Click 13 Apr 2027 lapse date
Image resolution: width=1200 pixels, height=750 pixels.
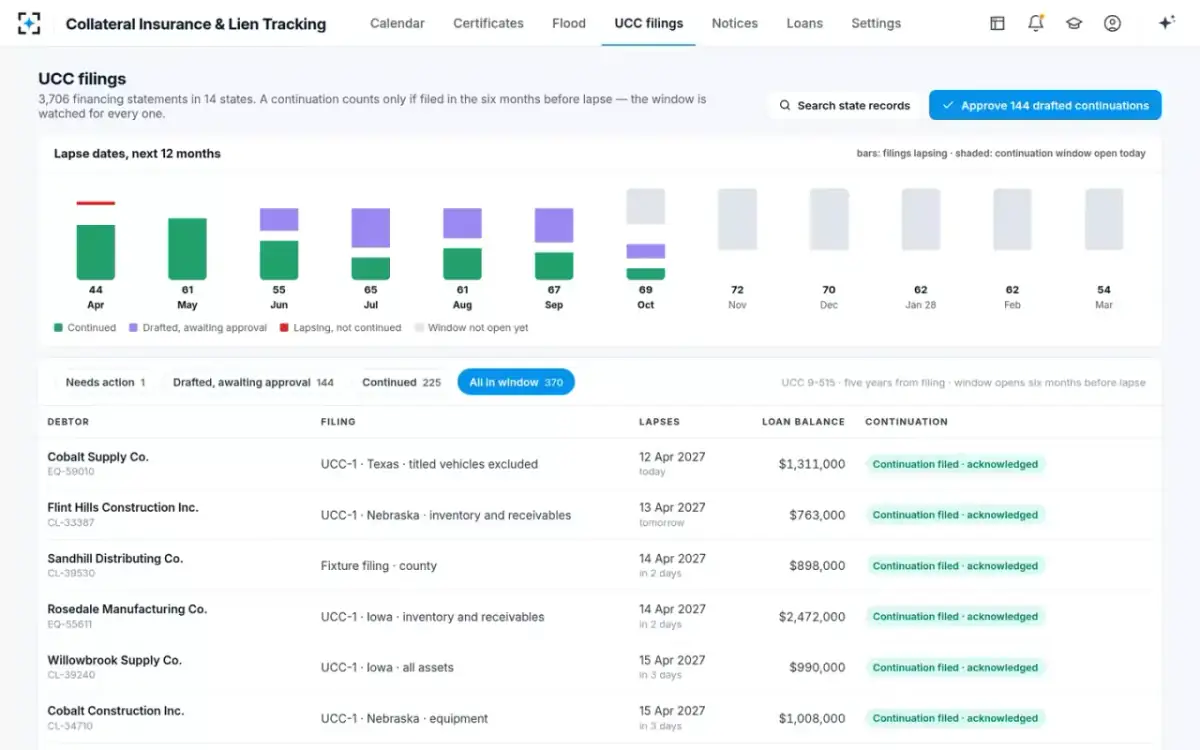[x=672, y=507]
